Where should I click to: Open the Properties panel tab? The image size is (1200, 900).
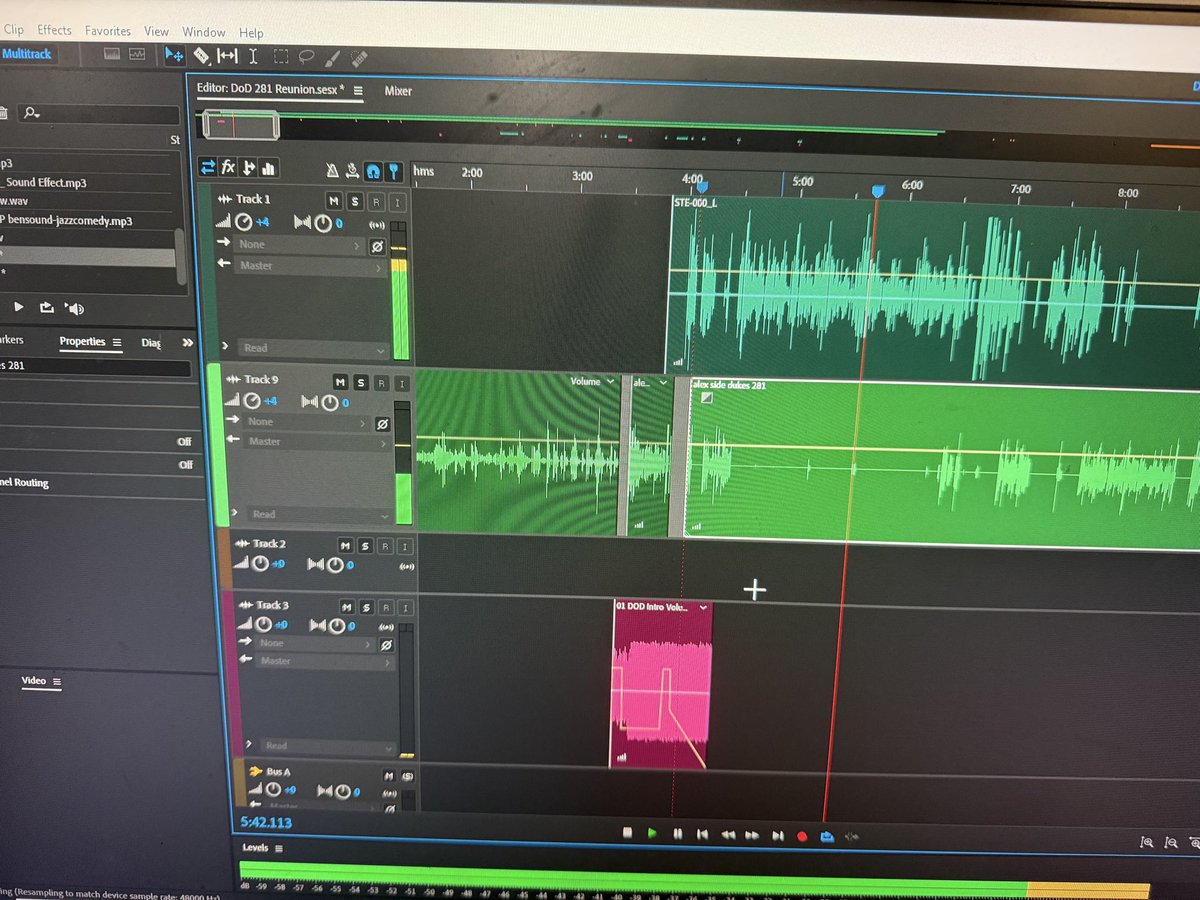[82, 341]
